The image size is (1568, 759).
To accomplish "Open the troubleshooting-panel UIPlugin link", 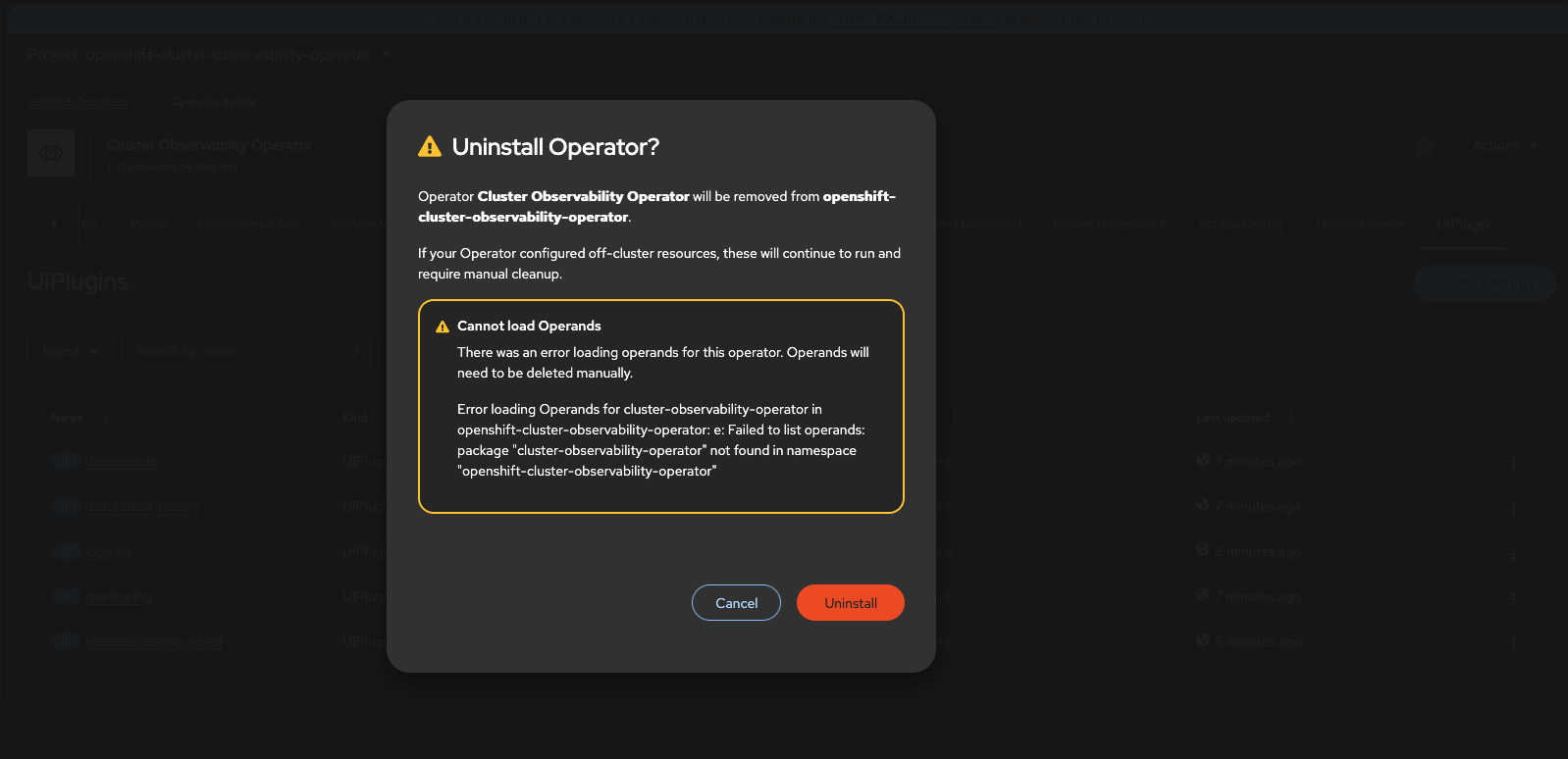I will coord(153,641).
